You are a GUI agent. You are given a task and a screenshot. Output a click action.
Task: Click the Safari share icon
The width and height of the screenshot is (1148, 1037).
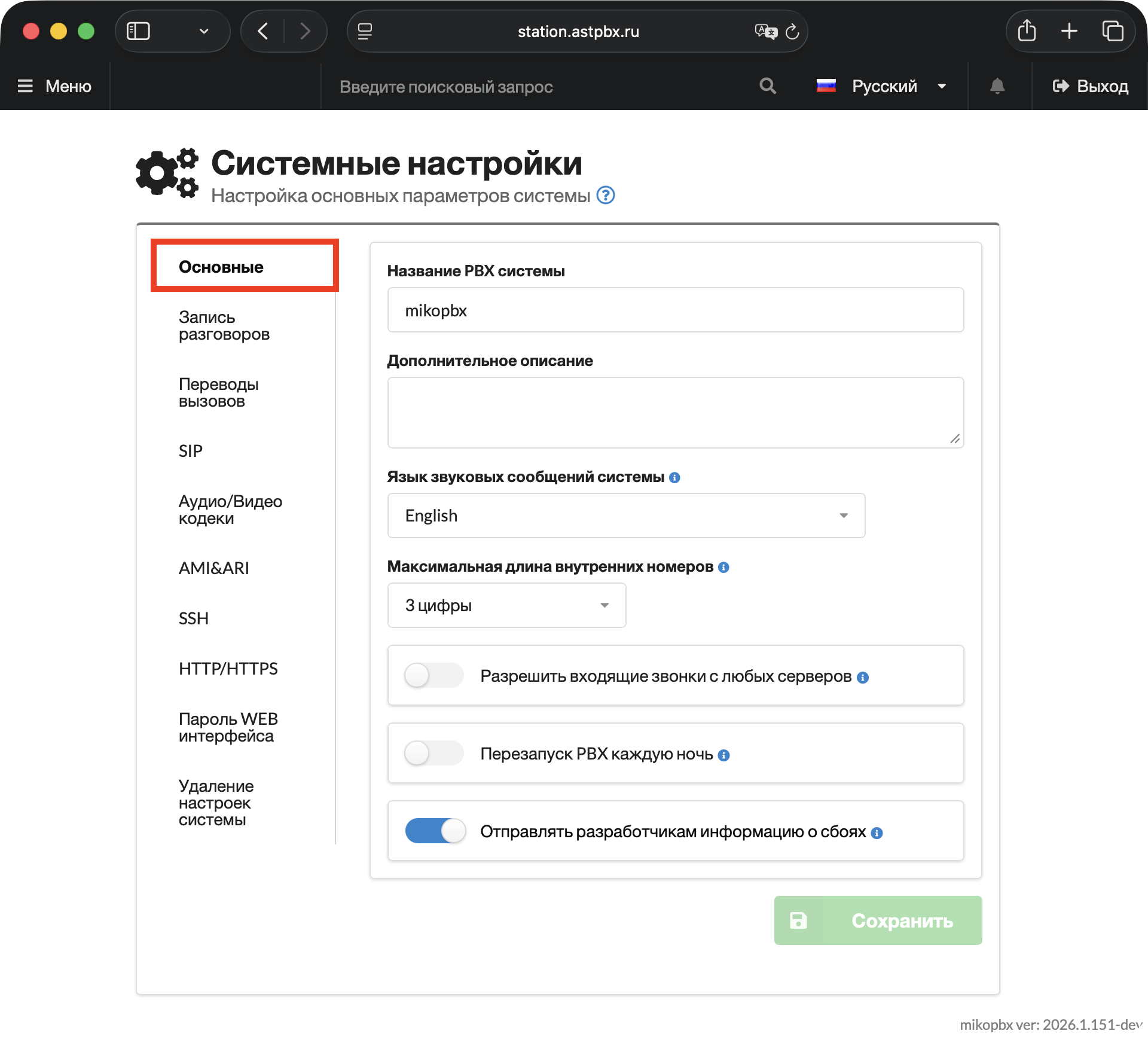click(x=1027, y=31)
